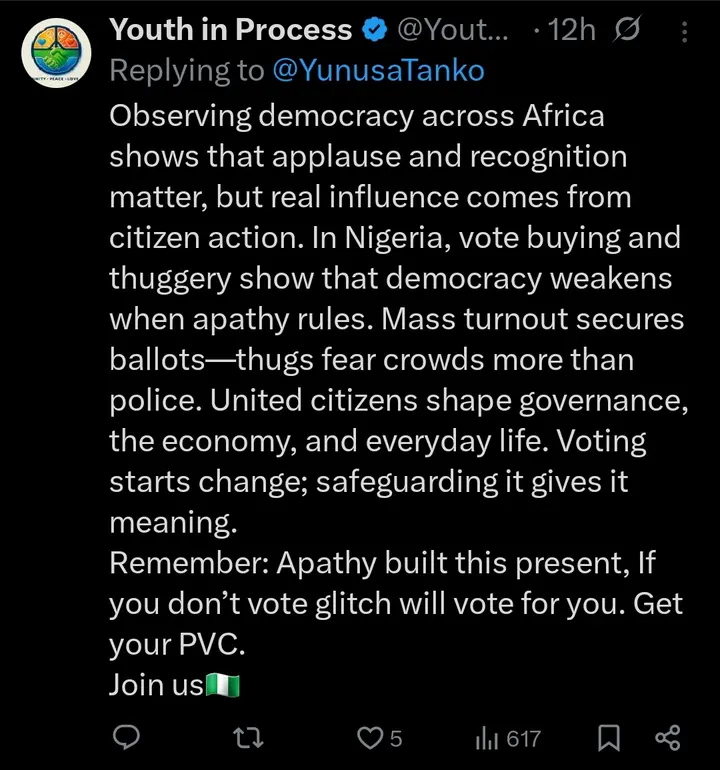Like the post with the heart icon

pyautogui.click(x=371, y=738)
